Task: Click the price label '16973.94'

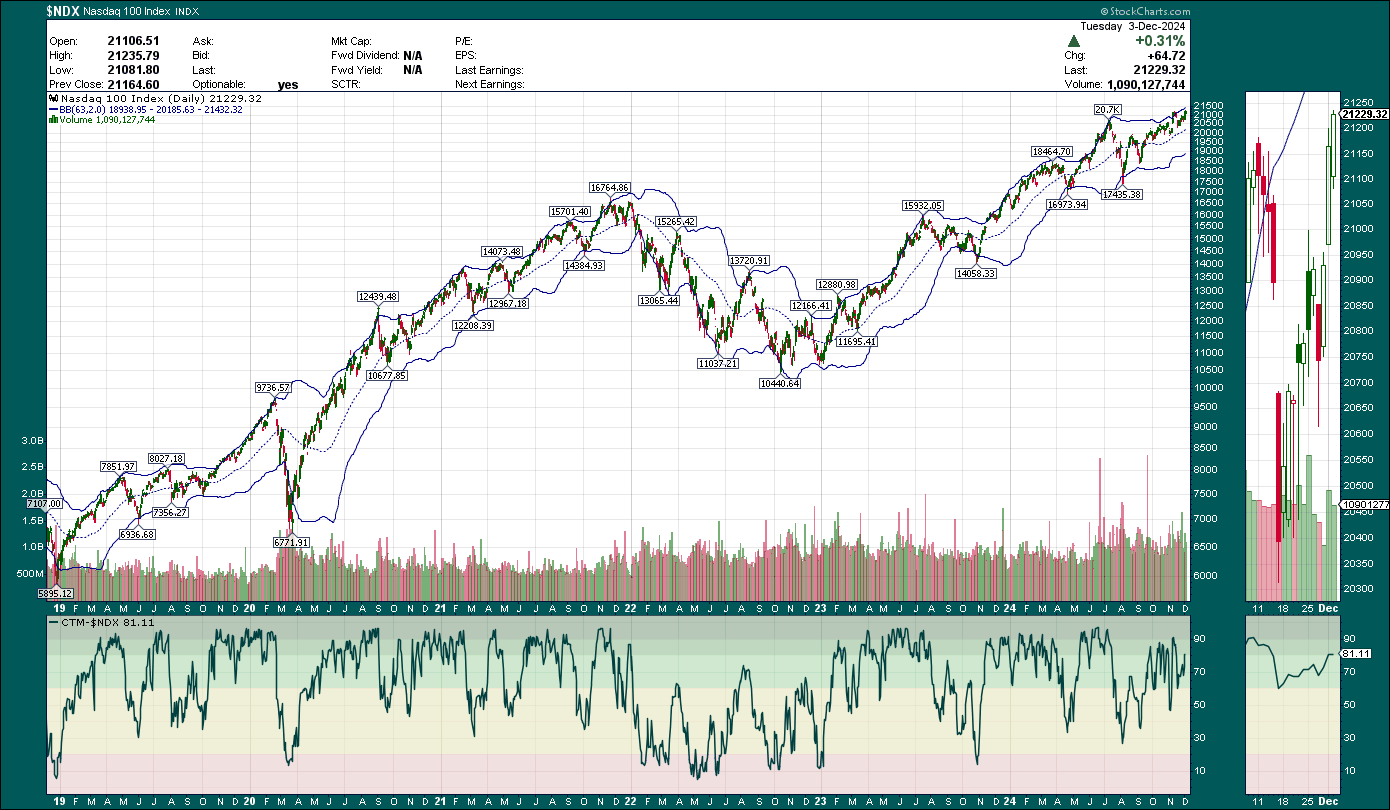Action: (x=1066, y=204)
